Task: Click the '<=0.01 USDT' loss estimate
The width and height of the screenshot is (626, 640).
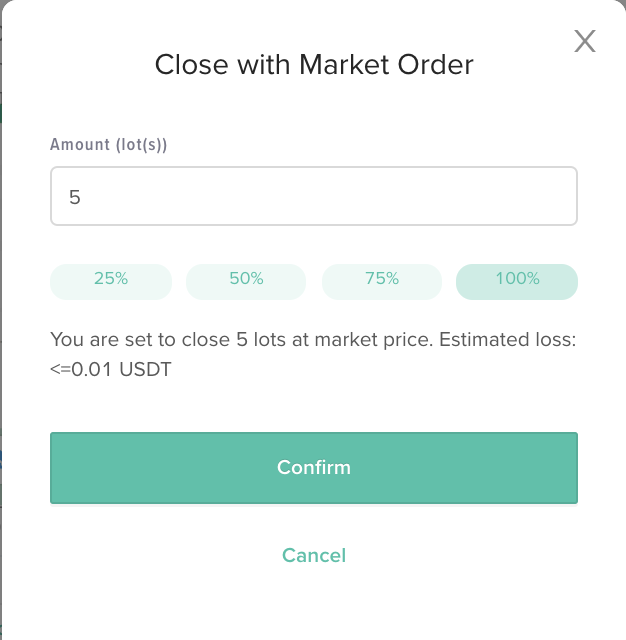Action: (111, 369)
